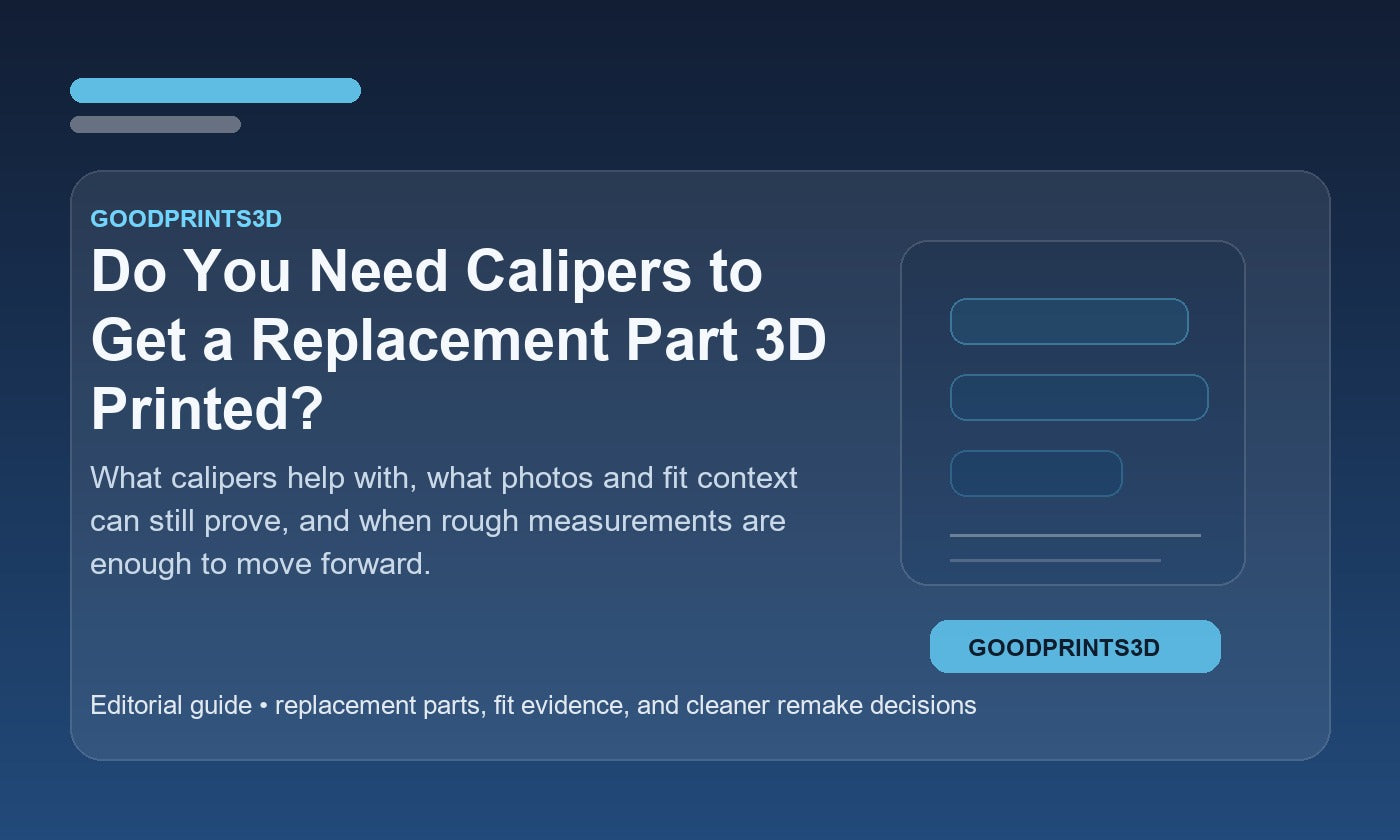Click the top field in the mock form
The height and width of the screenshot is (840, 1400).
pyautogui.click(x=1069, y=321)
